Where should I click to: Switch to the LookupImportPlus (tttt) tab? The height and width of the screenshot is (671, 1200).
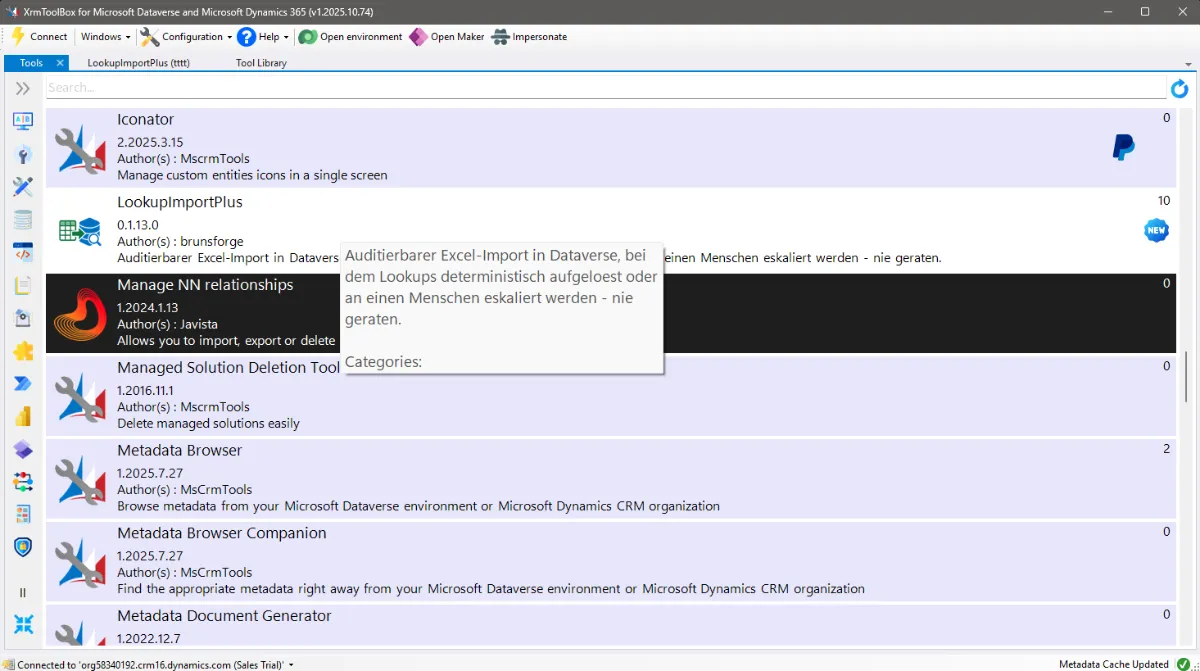coord(138,63)
